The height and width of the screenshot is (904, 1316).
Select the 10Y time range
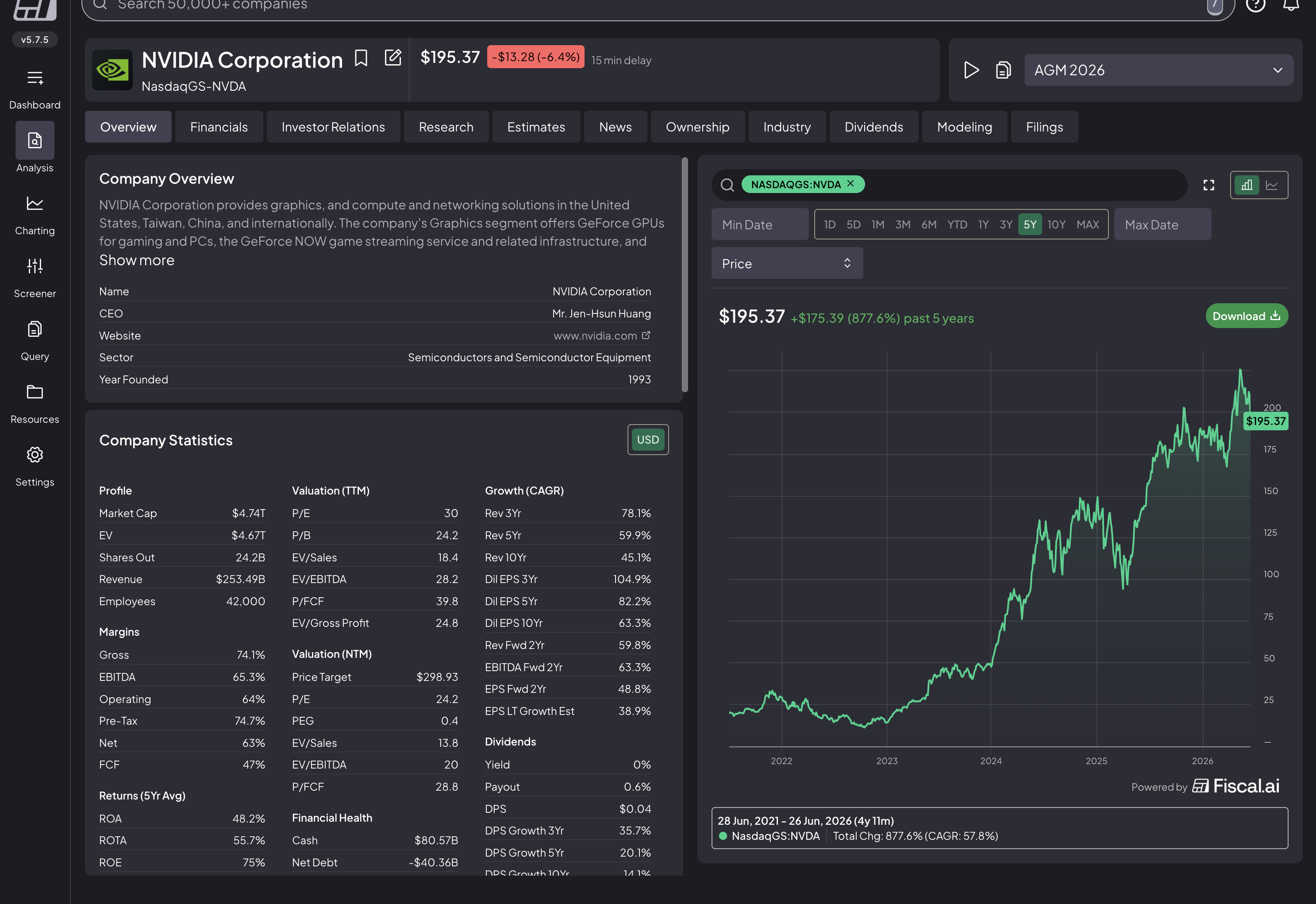(x=1056, y=224)
